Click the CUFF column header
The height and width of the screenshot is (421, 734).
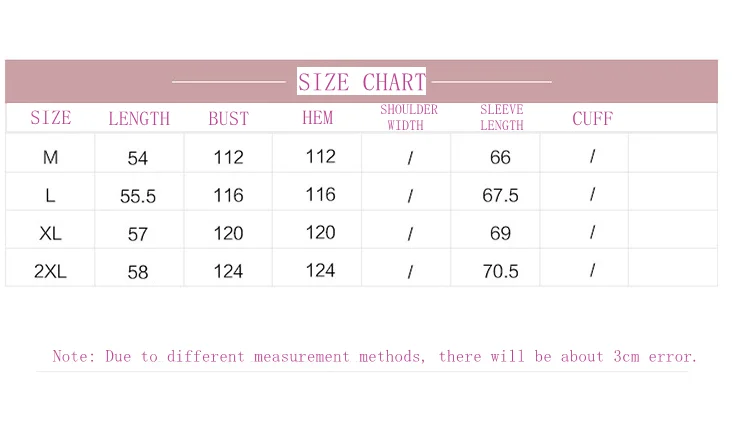tap(592, 118)
